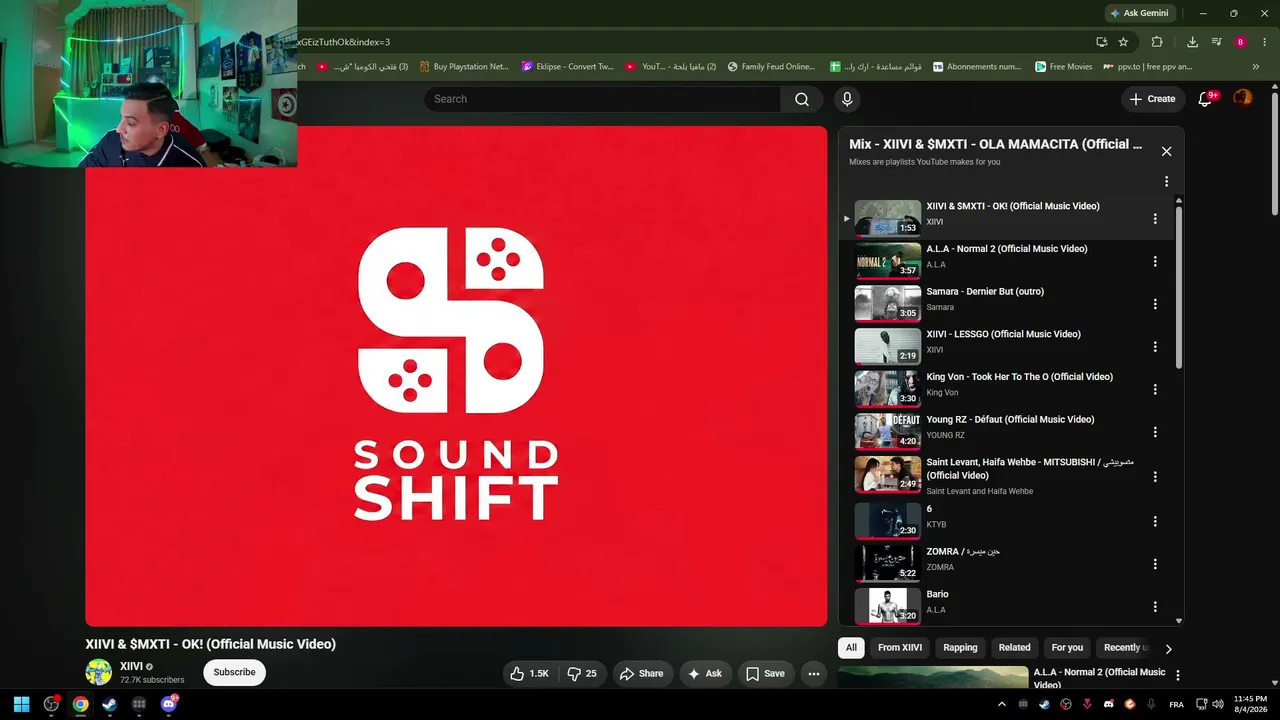Image resolution: width=1280 pixels, height=720 pixels.
Task: Open Steam from the taskbar
Action: coord(109,704)
